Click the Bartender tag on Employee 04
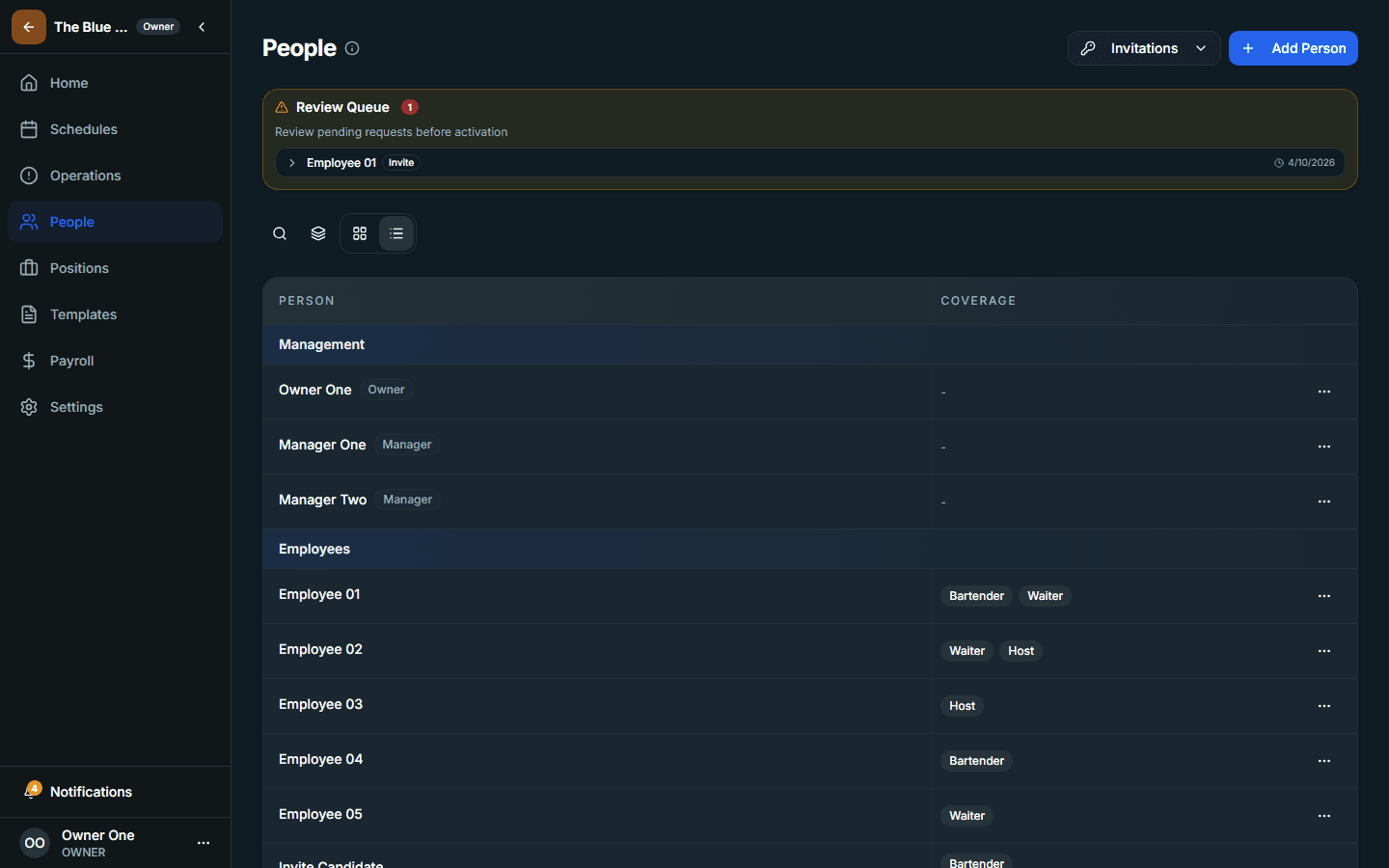The image size is (1389, 868). [976, 761]
